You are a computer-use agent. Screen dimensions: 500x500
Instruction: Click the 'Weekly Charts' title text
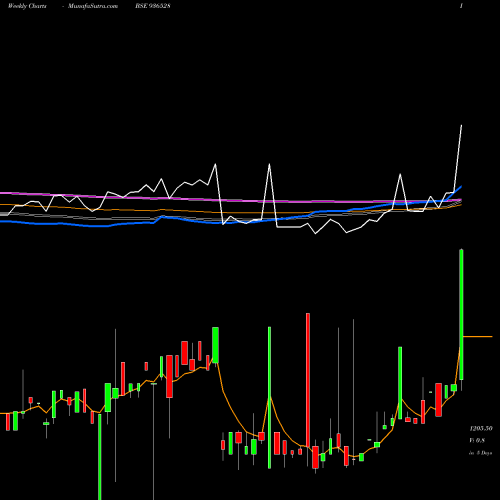[27, 6]
